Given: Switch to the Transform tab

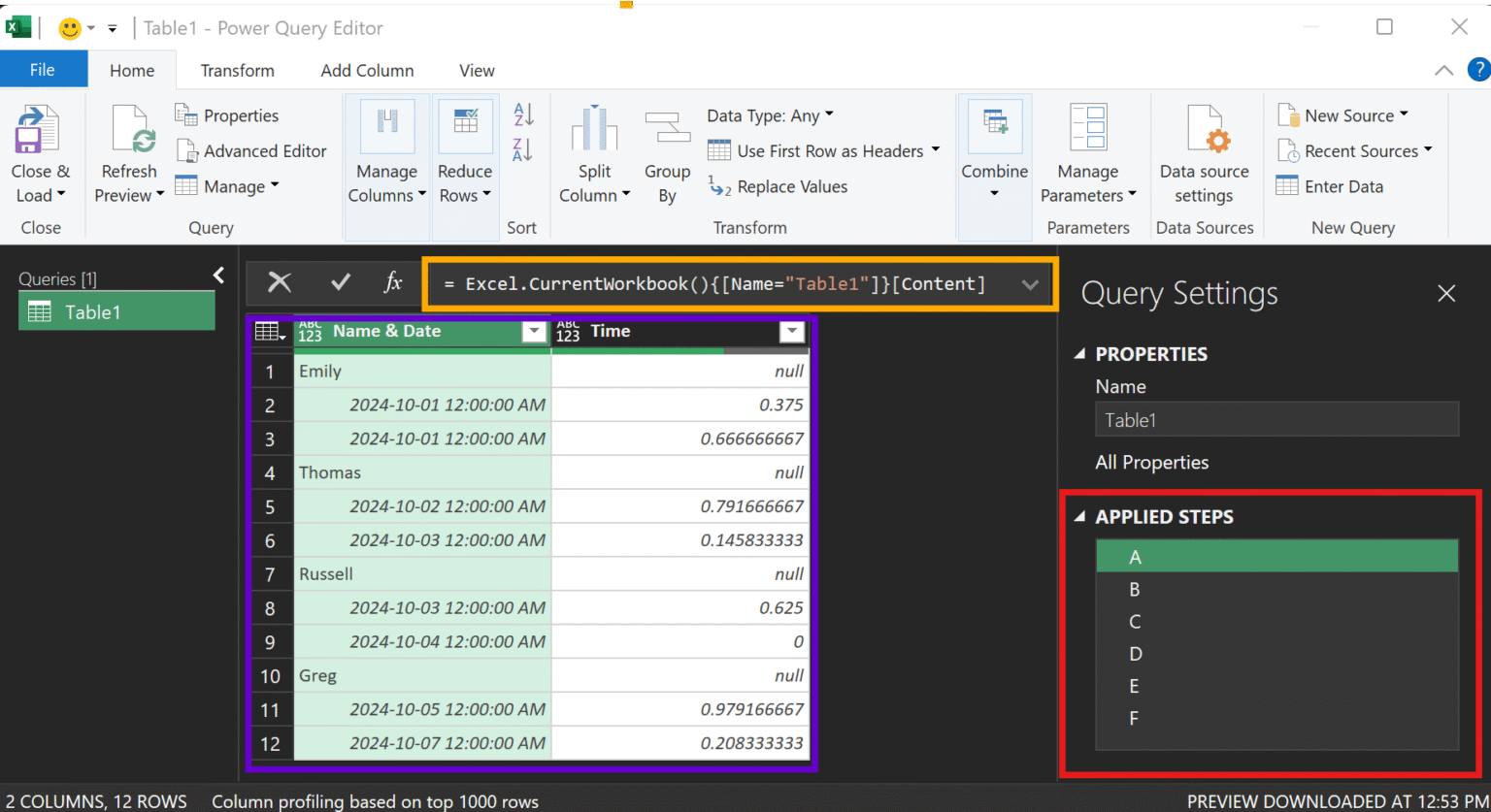Looking at the screenshot, I should 236,70.
